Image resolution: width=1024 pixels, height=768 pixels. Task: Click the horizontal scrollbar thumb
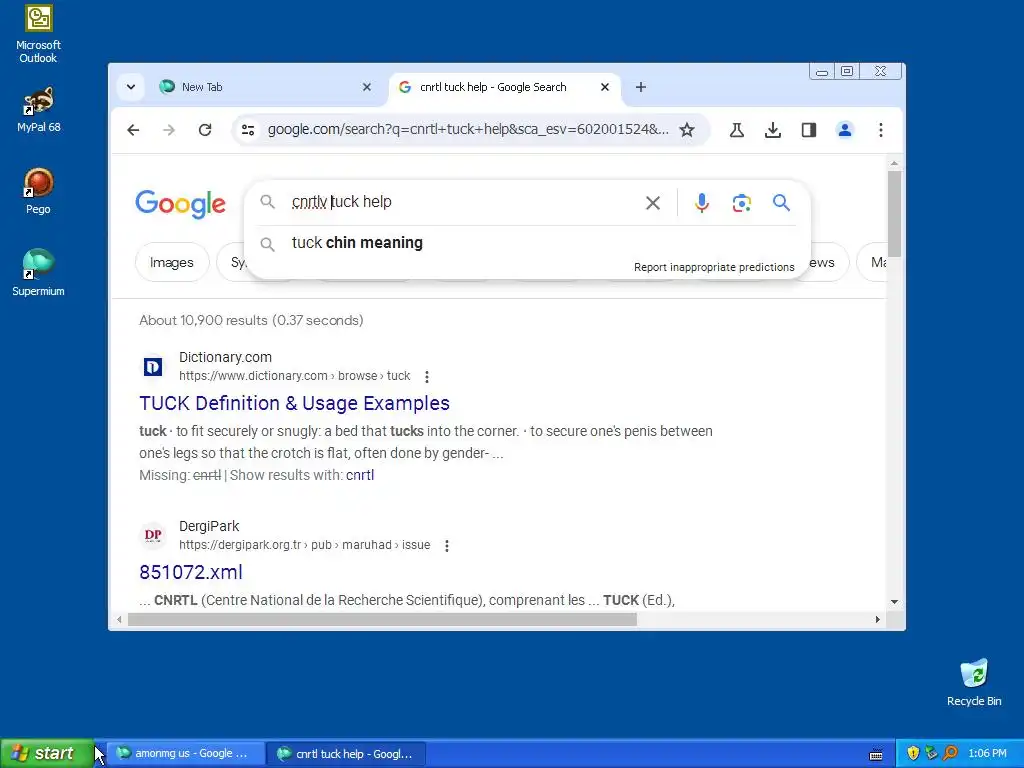[x=382, y=619]
